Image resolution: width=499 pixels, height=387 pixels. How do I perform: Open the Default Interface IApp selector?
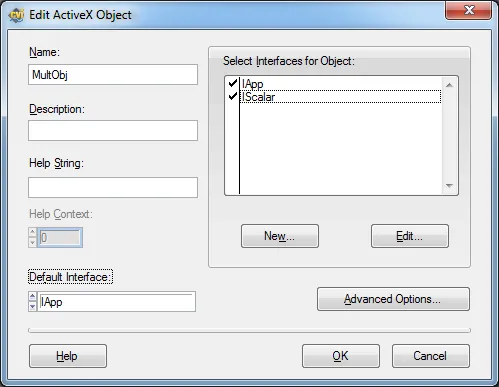116,302
